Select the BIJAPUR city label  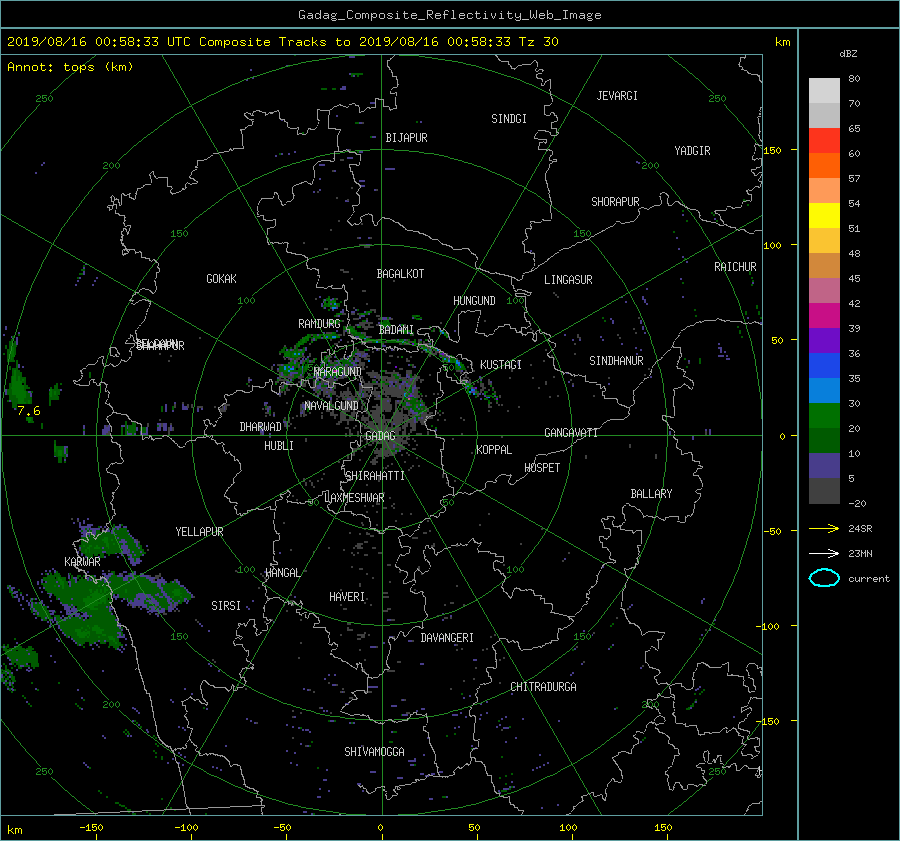pyautogui.click(x=406, y=138)
